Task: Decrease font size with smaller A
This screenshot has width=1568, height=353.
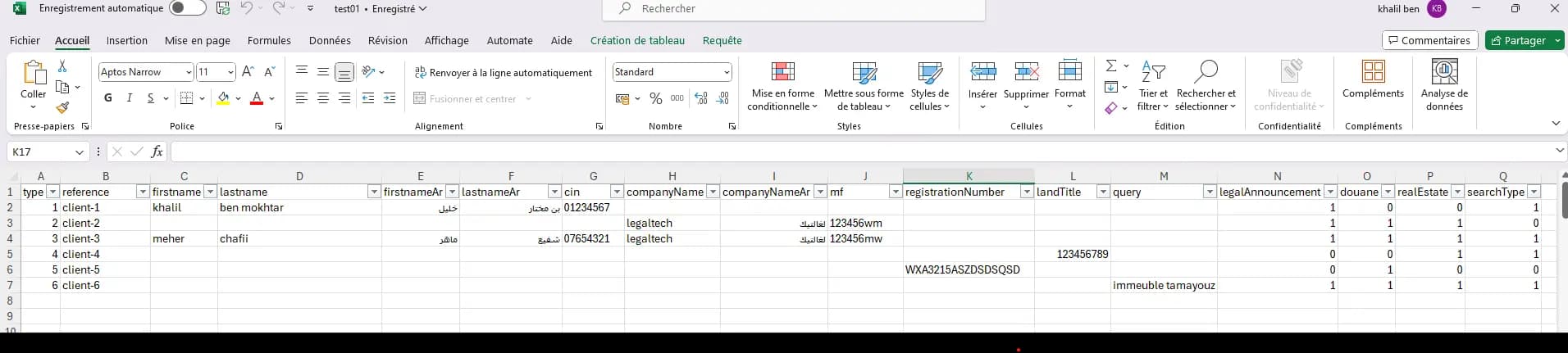Action: [x=269, y=72]
